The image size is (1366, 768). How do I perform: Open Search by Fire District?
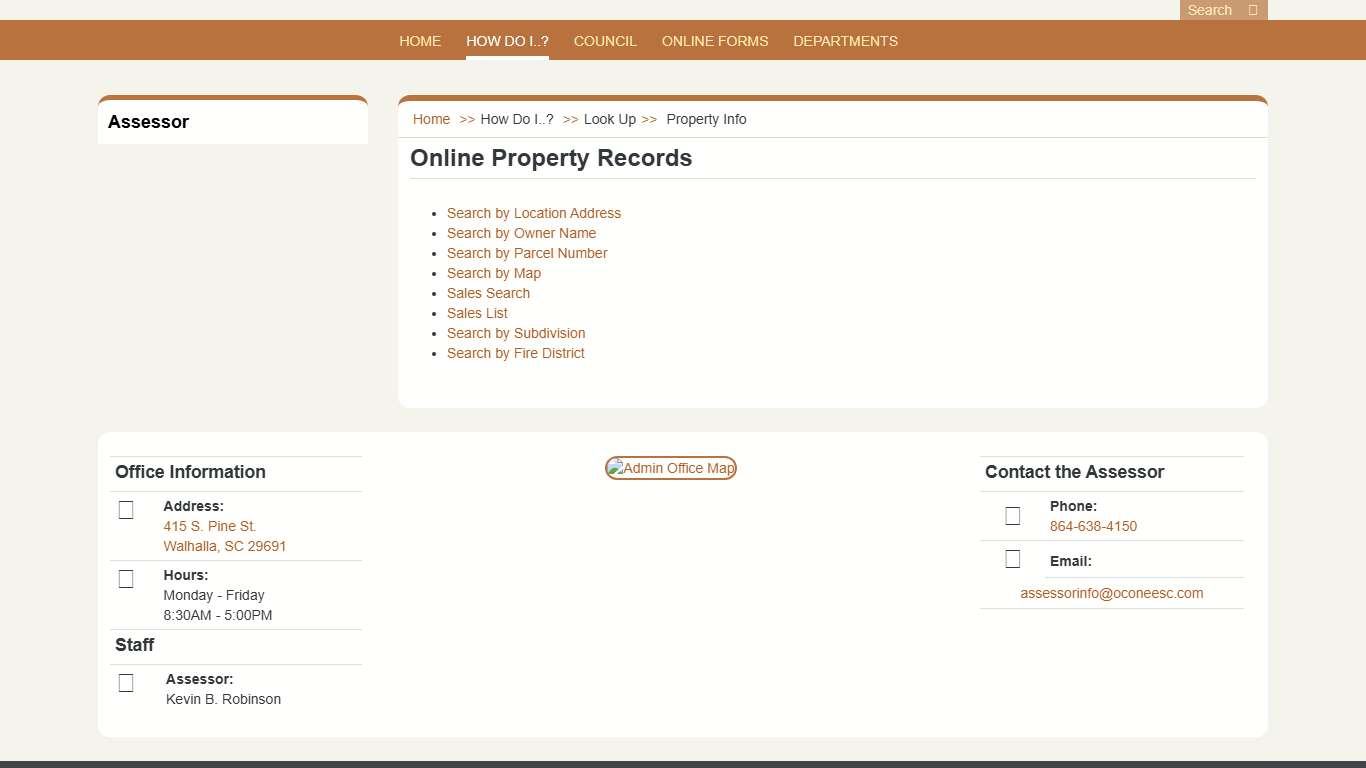click(x=515, y=353)
